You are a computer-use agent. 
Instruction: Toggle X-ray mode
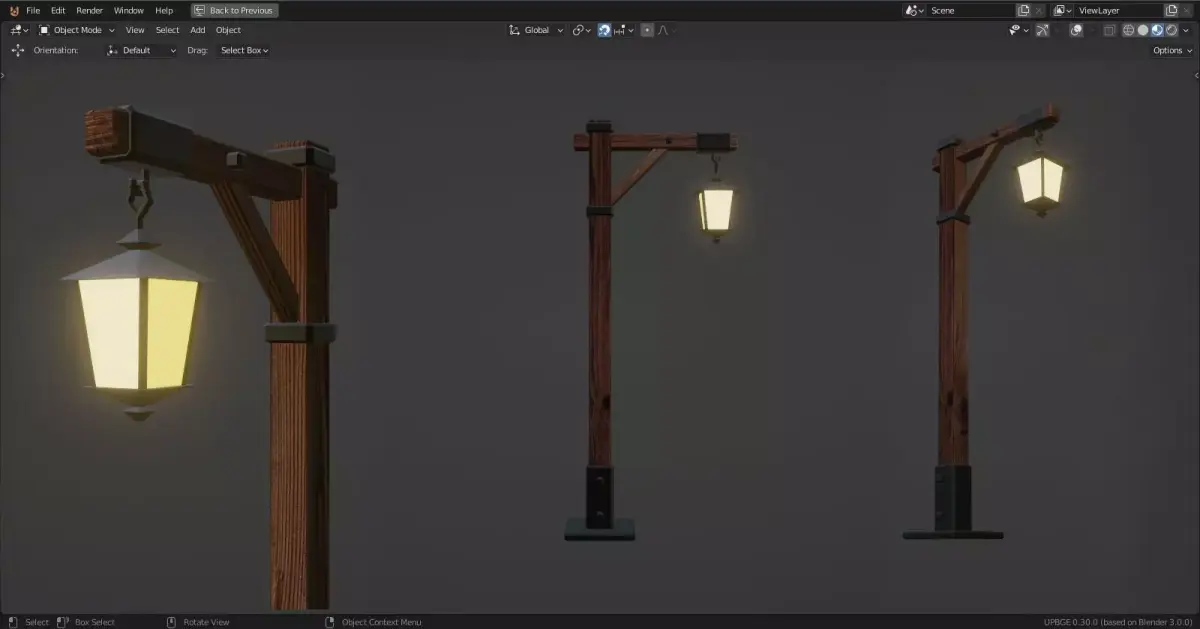[1109, 30]
